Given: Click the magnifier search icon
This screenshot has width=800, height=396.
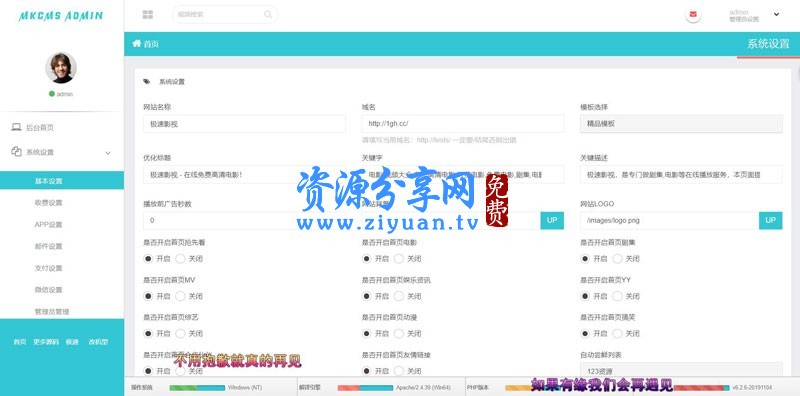Looking at the screenshot, I should click(268, 14).
